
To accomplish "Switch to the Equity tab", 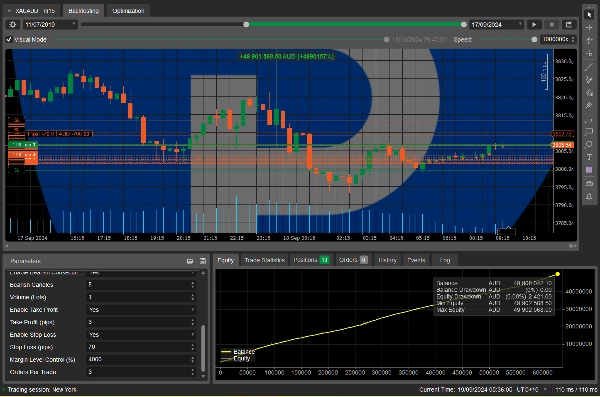I will [x=226, y=260].
